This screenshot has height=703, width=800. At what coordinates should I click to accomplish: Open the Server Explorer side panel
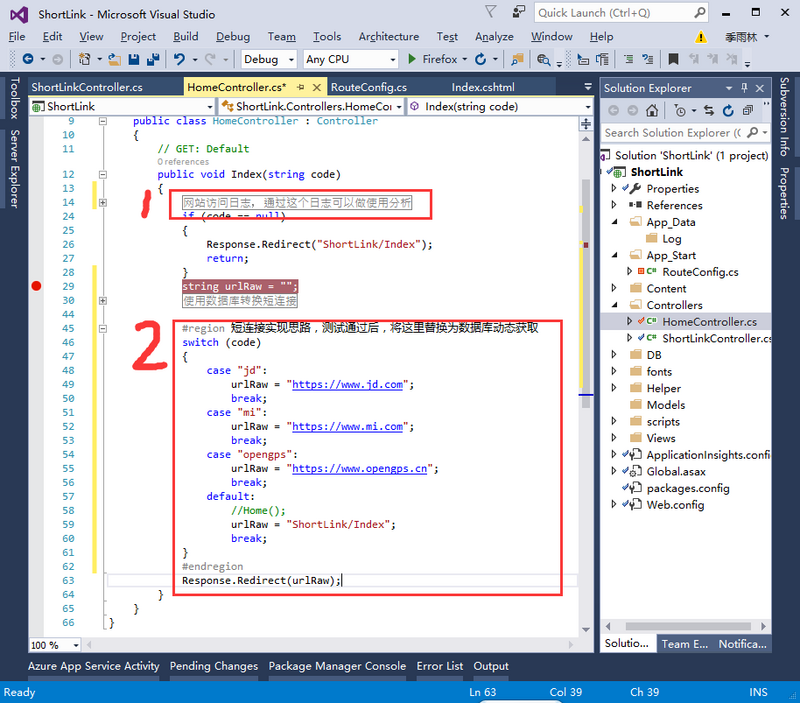click(x=14, y=169)
